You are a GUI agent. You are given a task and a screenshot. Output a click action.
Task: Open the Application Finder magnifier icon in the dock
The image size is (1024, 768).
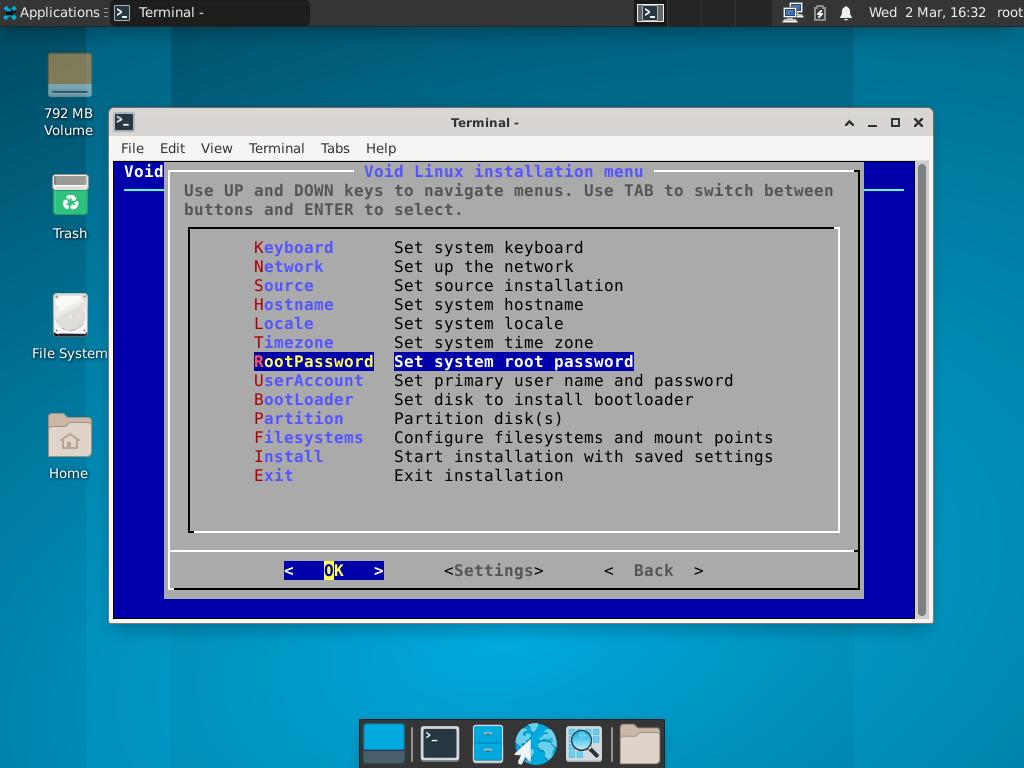584,743
